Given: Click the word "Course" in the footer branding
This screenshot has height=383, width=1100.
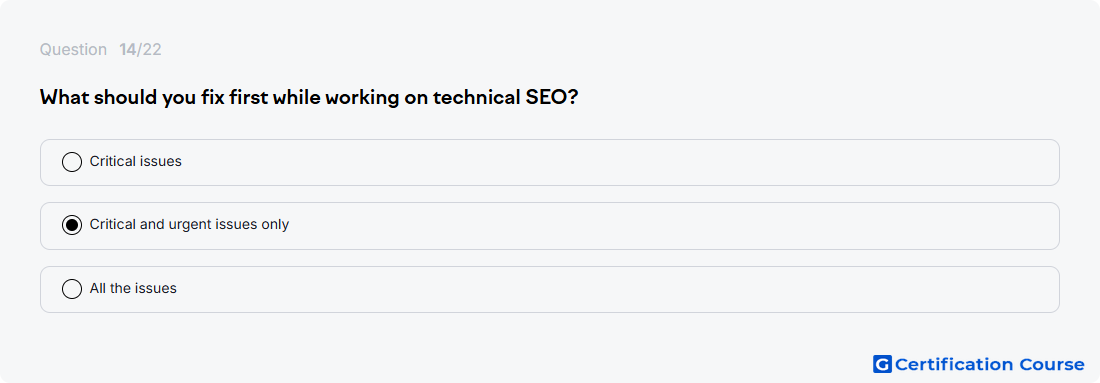Looking at the screenshot, I should pos(1052,364).
